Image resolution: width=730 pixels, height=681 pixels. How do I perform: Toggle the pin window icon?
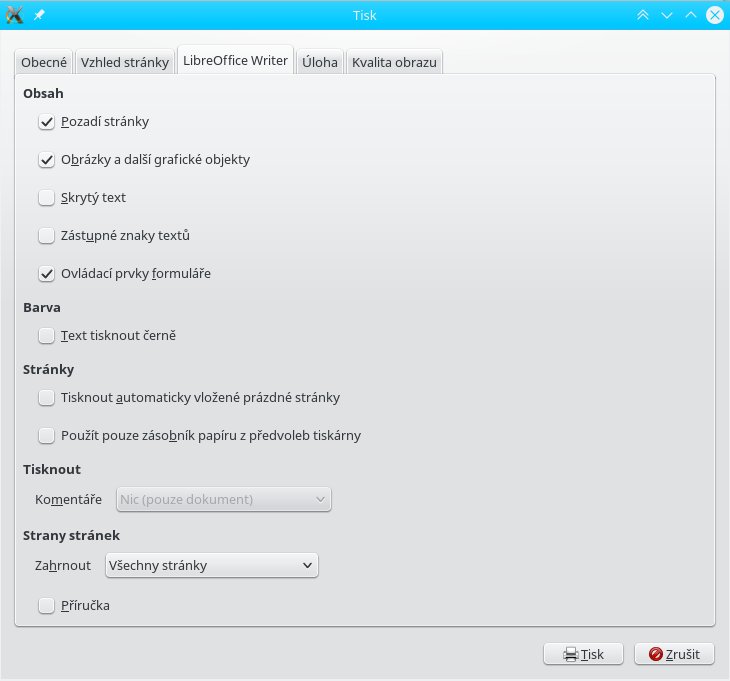(39, 15)
